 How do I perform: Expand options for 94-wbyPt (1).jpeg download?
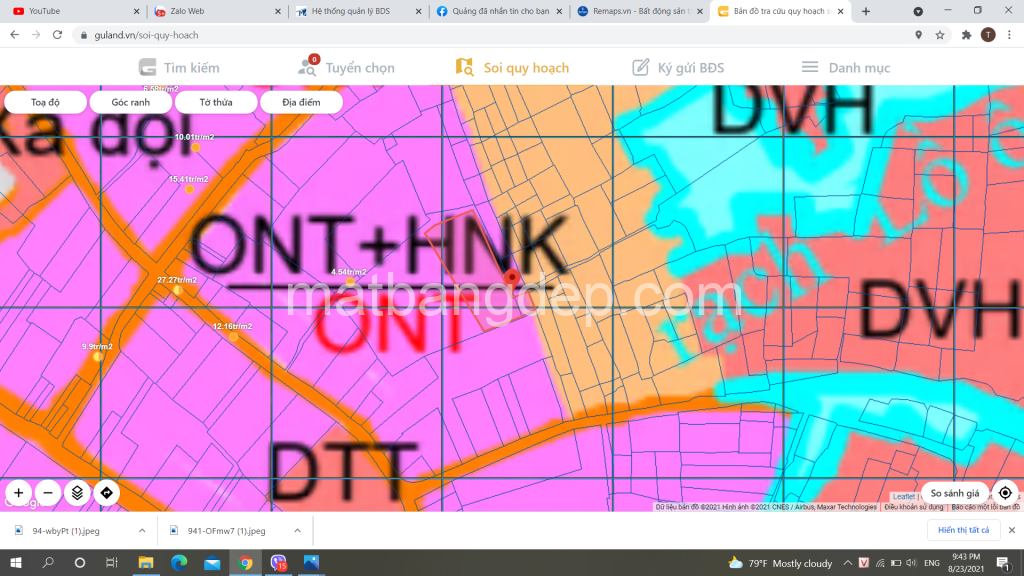tap(142, 530)
